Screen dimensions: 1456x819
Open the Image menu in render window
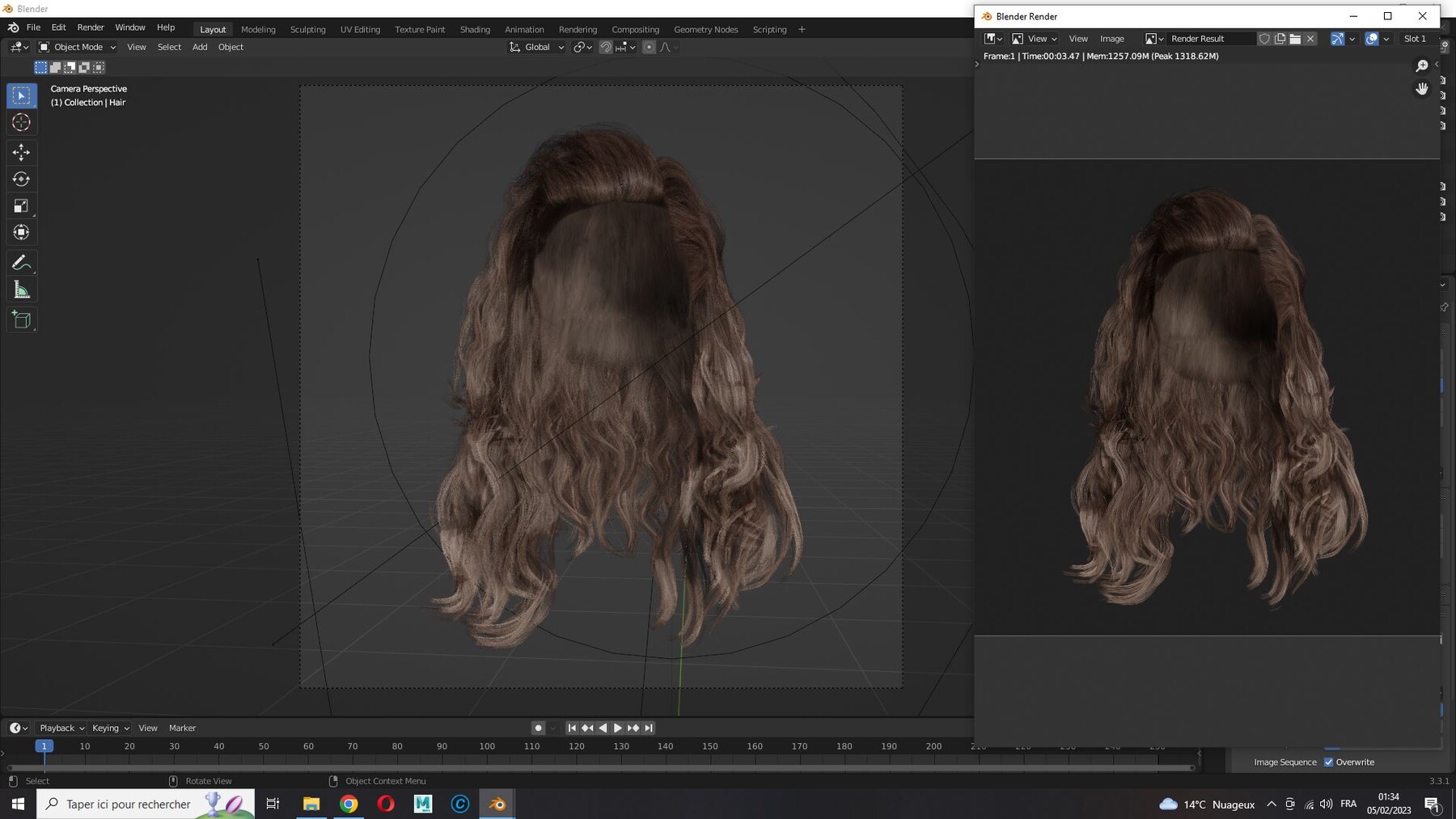click(1112, 38)
